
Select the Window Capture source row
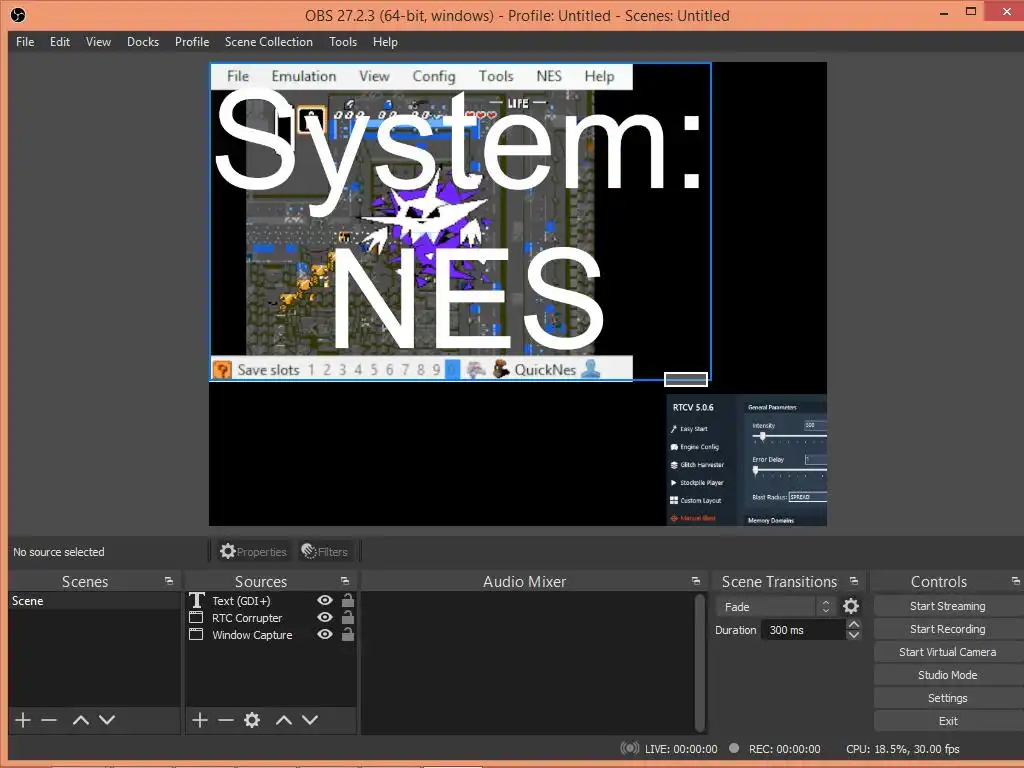pyautogui.click(x=271, y=634)
